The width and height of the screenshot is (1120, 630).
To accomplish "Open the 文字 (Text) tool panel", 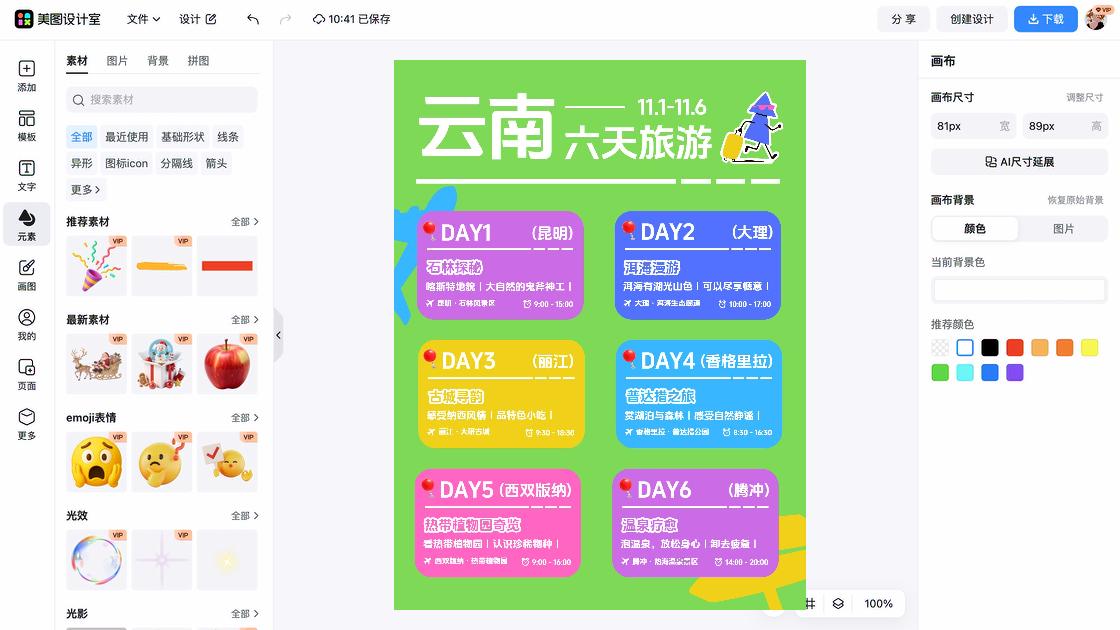I will point(26,172).
